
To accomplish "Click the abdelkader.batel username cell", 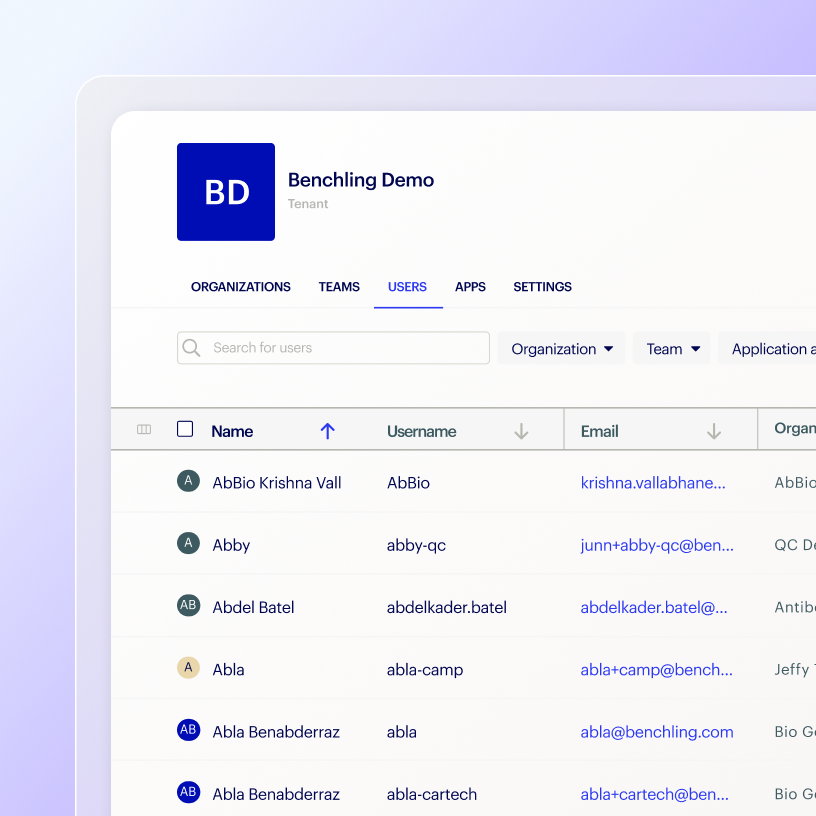I will pyautogui.click(x=447, y=607).
